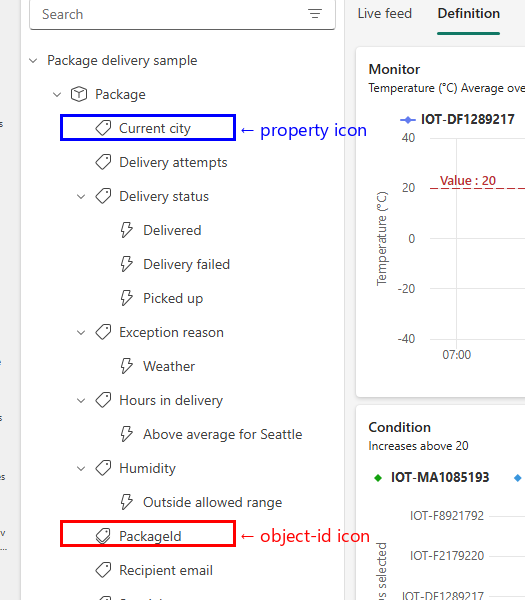Image resolution: width=525 pixels, height=600 pixels.
Task: Click the Recipient email tag icon
Action: 103,570
